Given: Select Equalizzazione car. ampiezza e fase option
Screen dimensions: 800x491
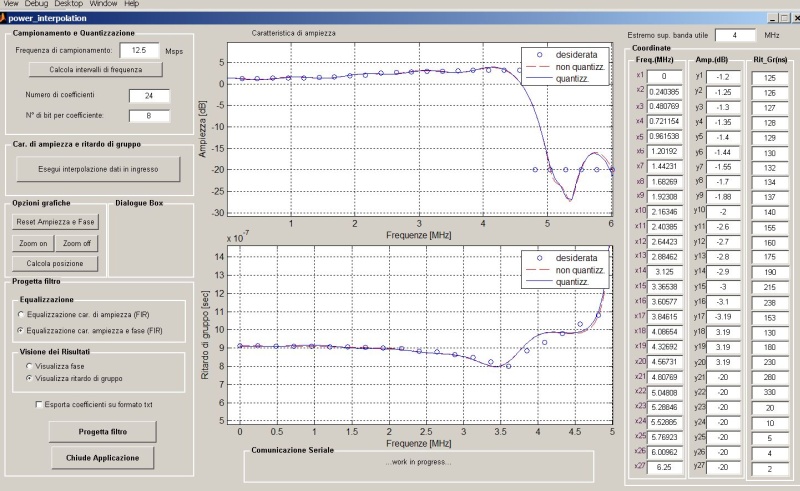Looking at the screenshot, I should coord(21,329).
